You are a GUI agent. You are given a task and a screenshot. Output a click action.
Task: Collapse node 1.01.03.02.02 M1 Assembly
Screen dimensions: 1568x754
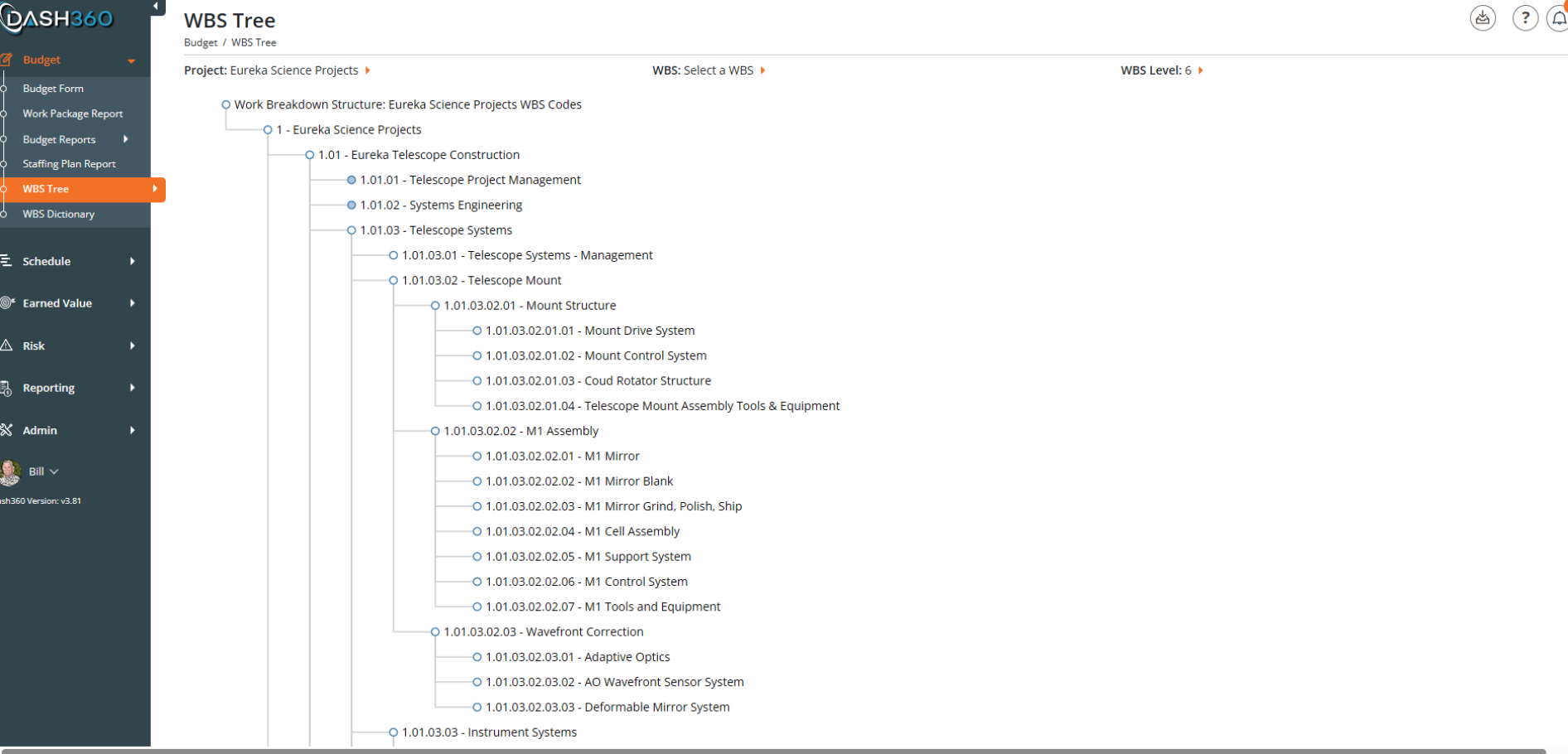click(435, 431)
